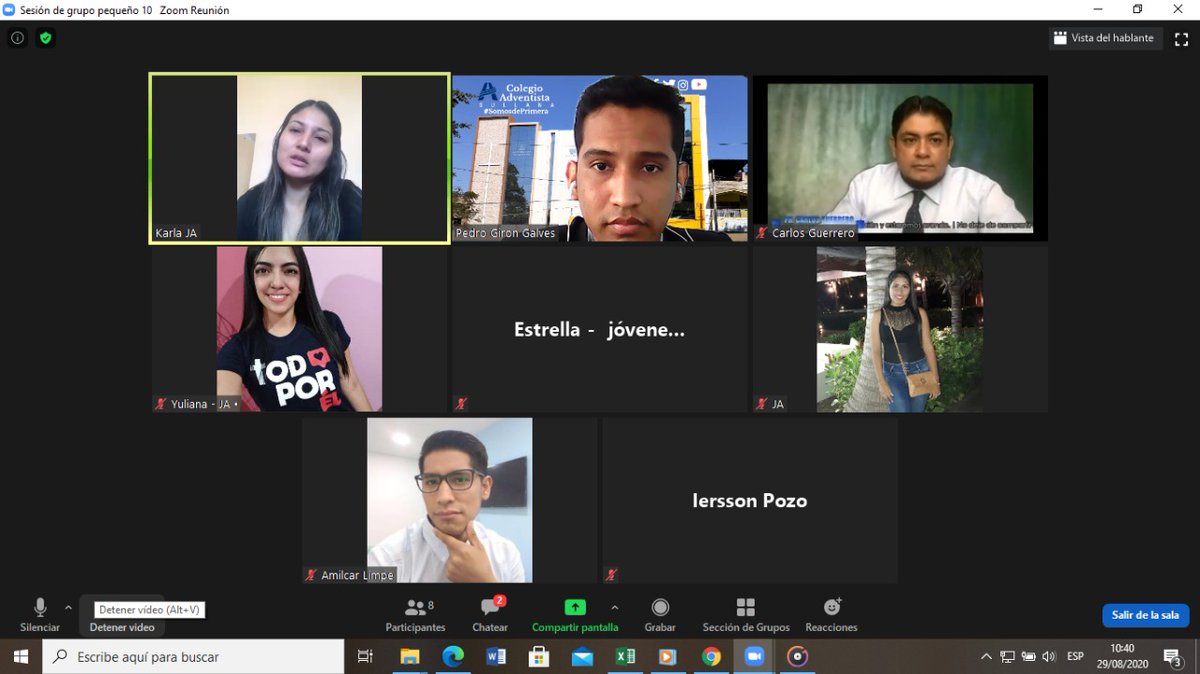Select Pedro Giron Galves video tile
This screenshot has width=1200, height=674.
(600, 158)
